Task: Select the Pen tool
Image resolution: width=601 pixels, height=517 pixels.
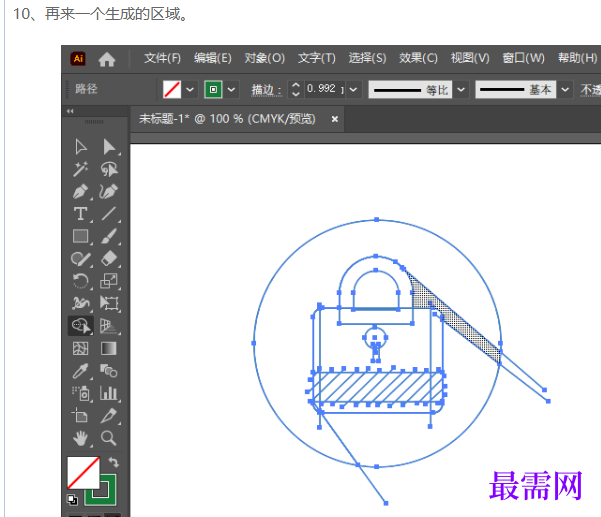Action: [x=80, y=191]
